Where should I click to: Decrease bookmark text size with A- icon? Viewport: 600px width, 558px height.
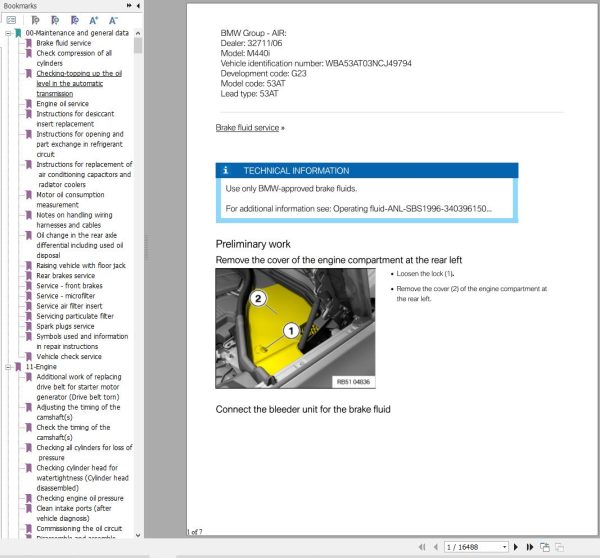pos(113,20)
